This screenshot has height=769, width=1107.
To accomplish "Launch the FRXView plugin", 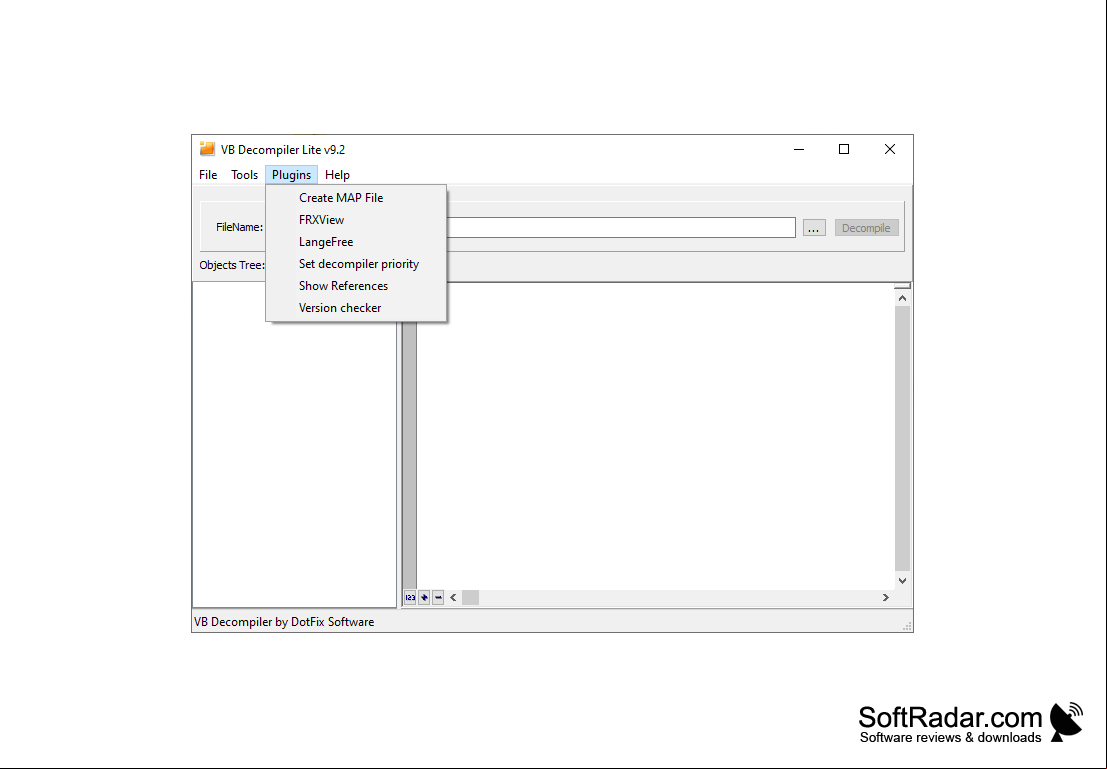I will coord(357,220).
